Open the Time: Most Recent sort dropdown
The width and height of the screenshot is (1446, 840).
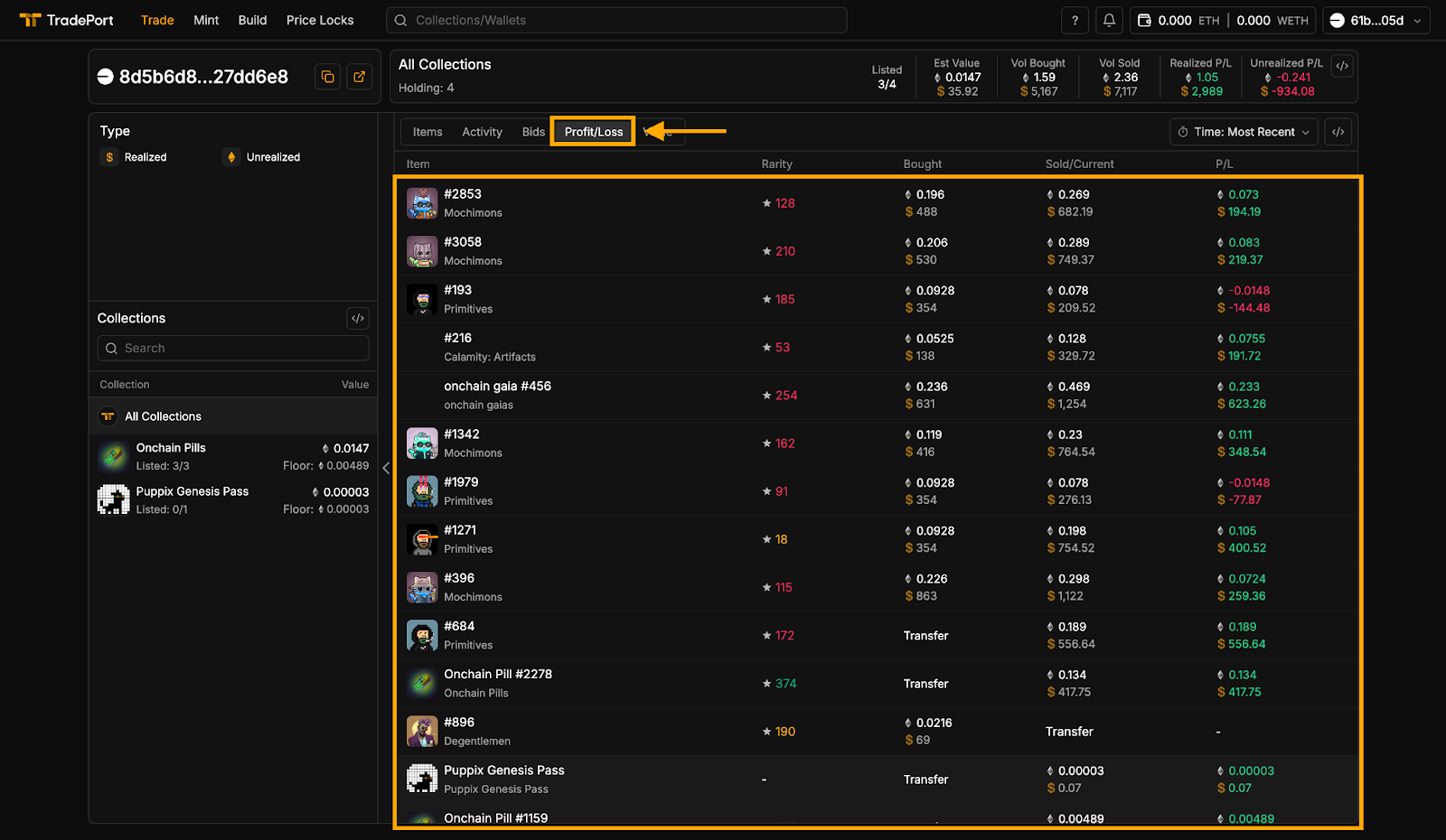1244,132
